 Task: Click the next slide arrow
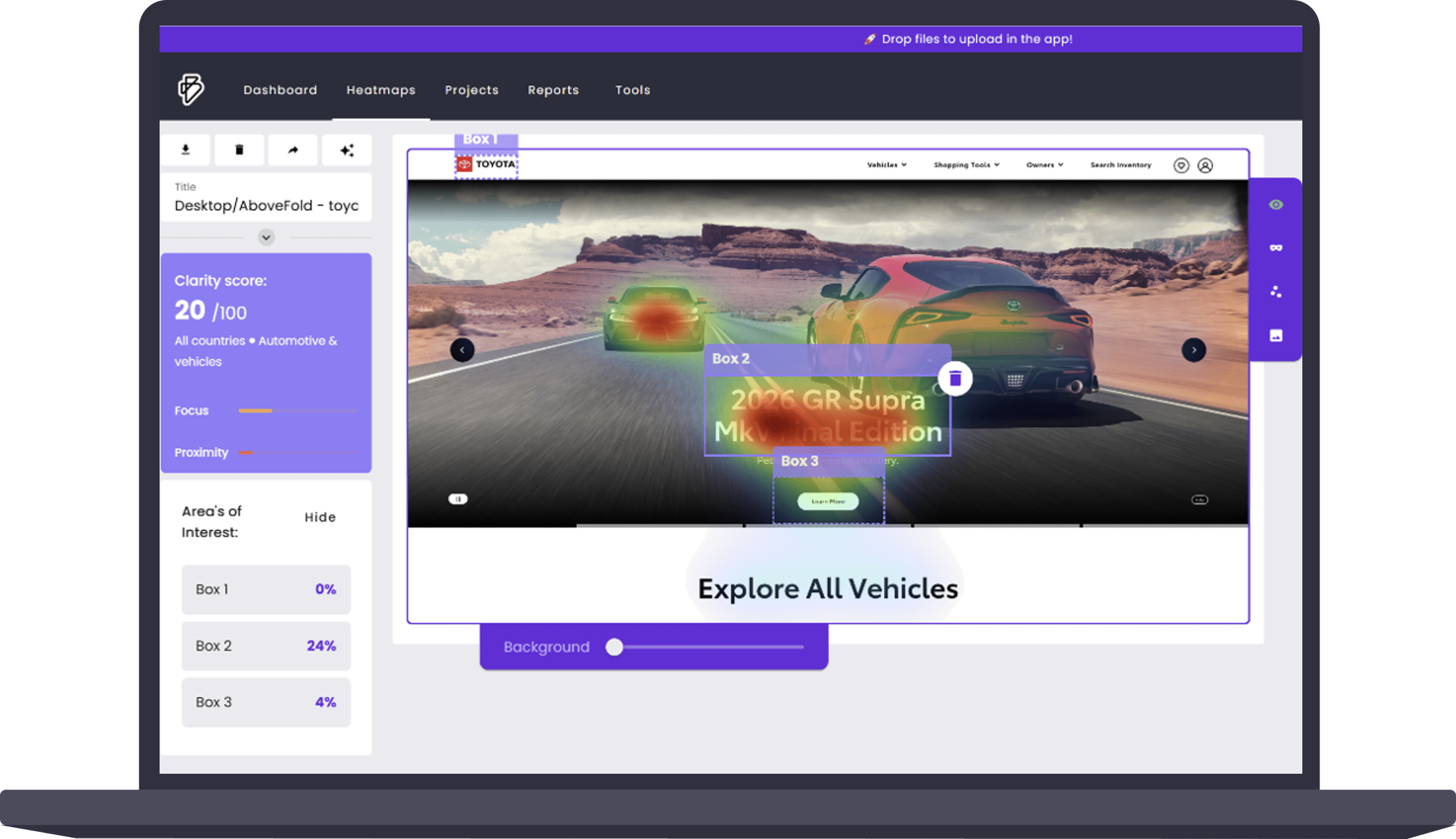pyautogui.click(x=1194, y=350)
